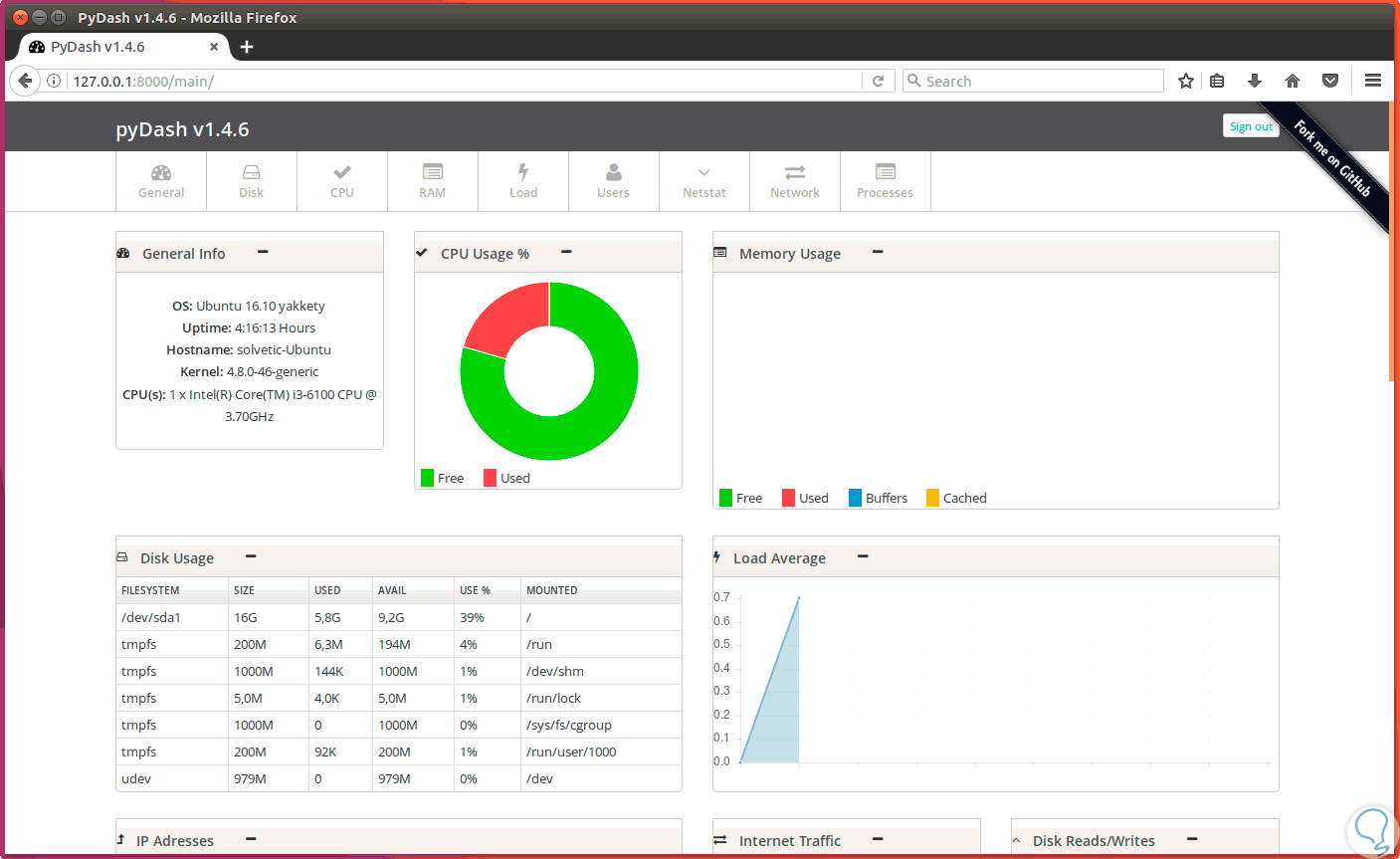
Task: Collapse the Load Average panel
Action: 862,556
